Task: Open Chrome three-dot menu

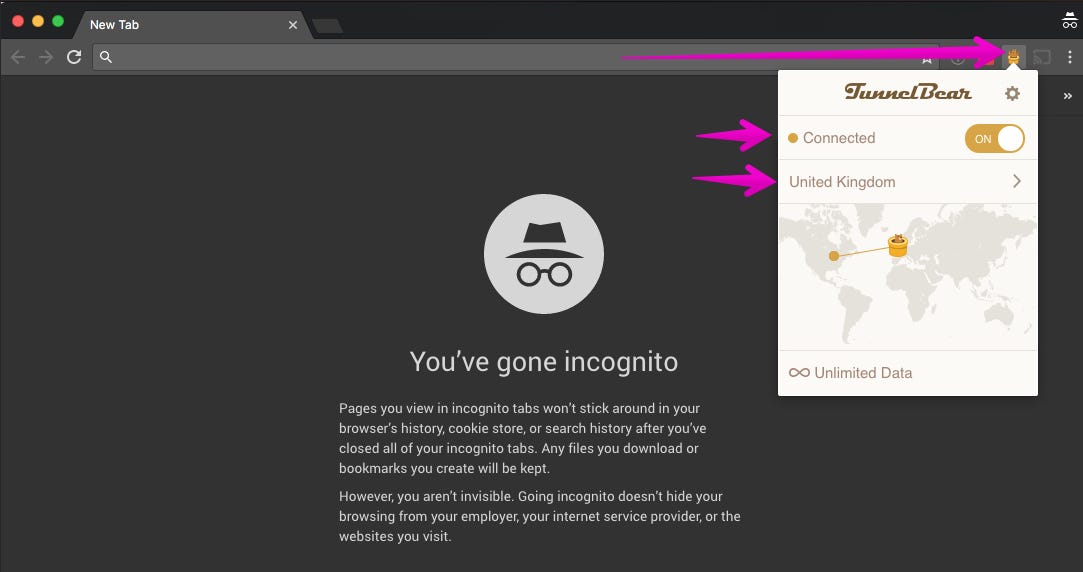Action: pyautogui.click(x=1070, y=57)
